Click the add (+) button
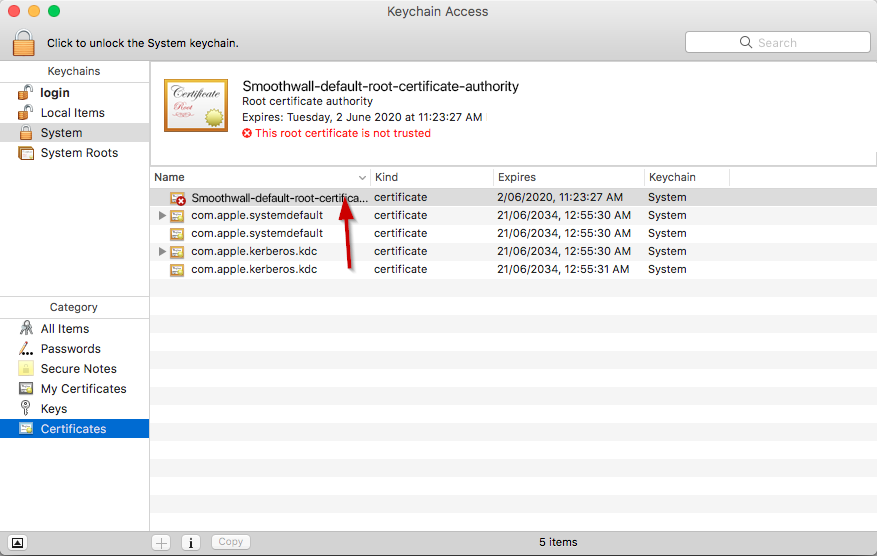Viewport: 877px width, 556px height. click(x=161, y=542)
